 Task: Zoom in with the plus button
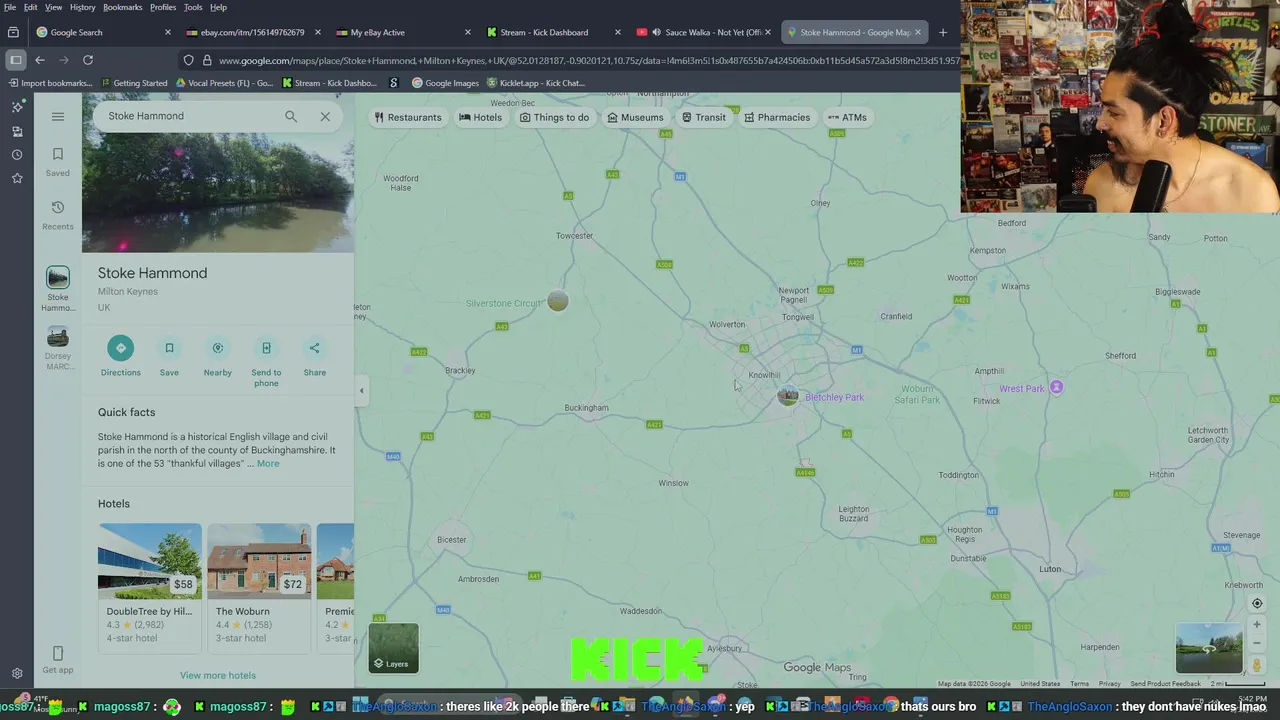point(1257,625)
